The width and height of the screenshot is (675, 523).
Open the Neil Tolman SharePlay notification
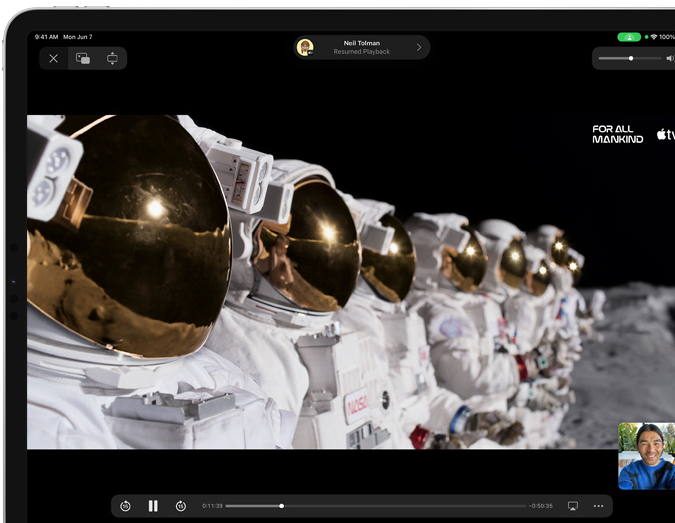(x=362, y=47)
